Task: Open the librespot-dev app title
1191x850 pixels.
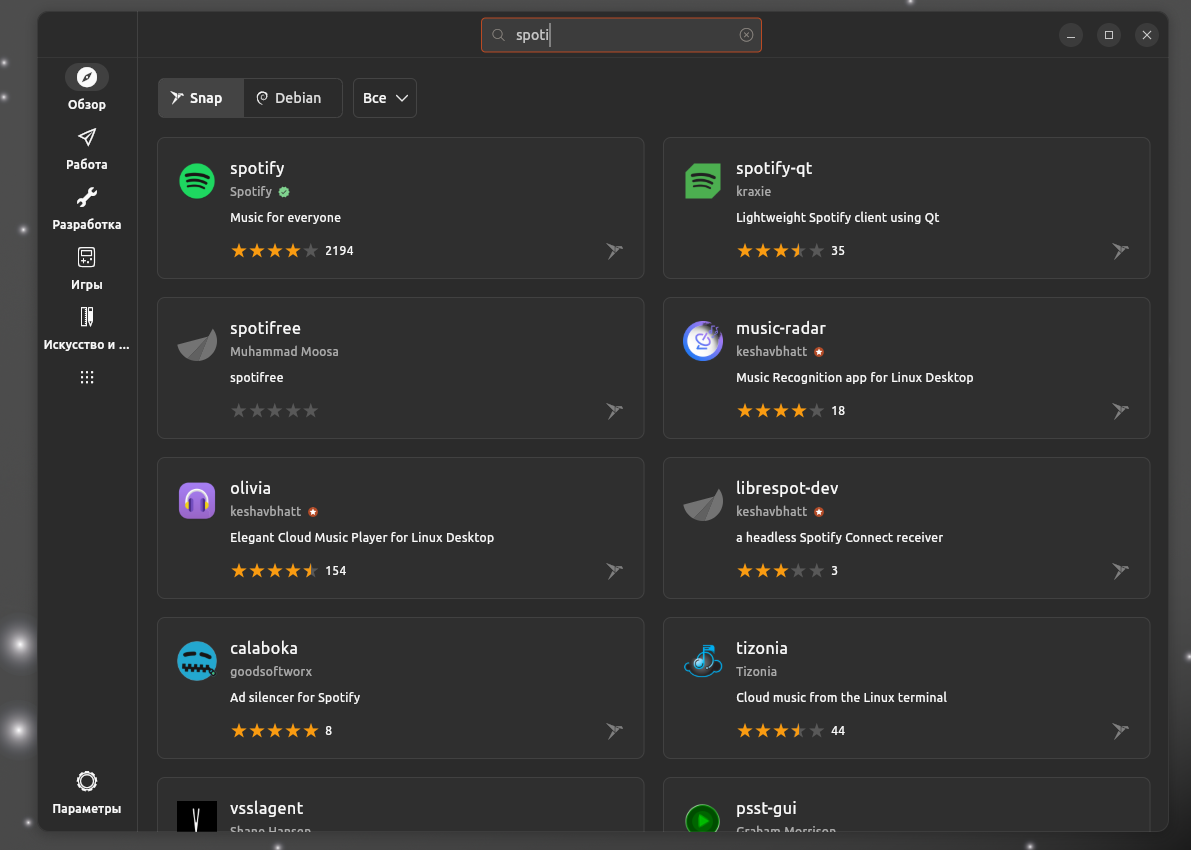Action: tap(787, 488)
